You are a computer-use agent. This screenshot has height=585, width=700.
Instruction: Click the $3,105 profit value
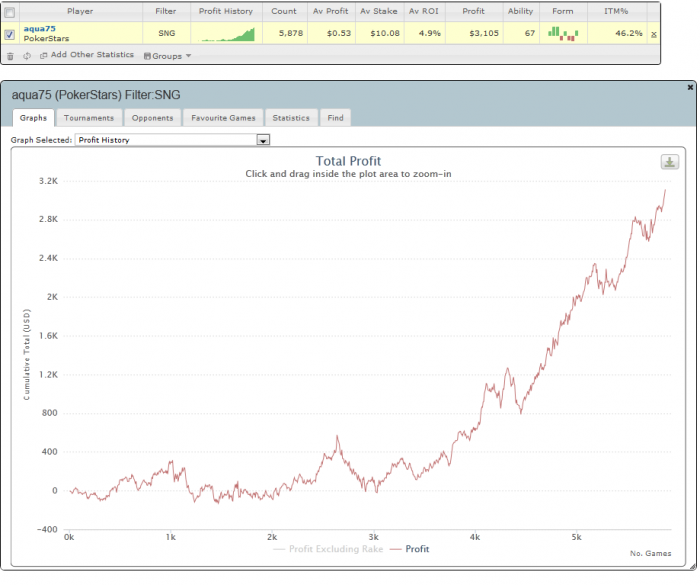(x=483, y=33)
